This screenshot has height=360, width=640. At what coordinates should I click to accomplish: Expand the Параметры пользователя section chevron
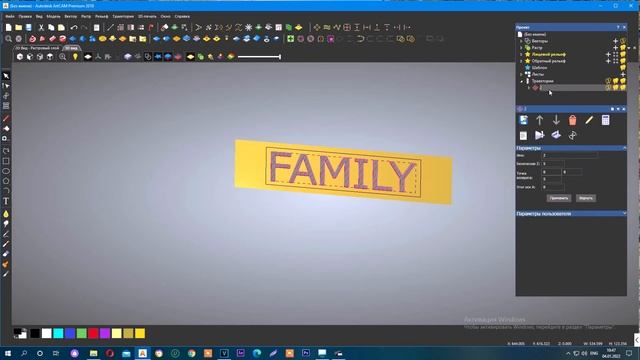tap(624, 213)
